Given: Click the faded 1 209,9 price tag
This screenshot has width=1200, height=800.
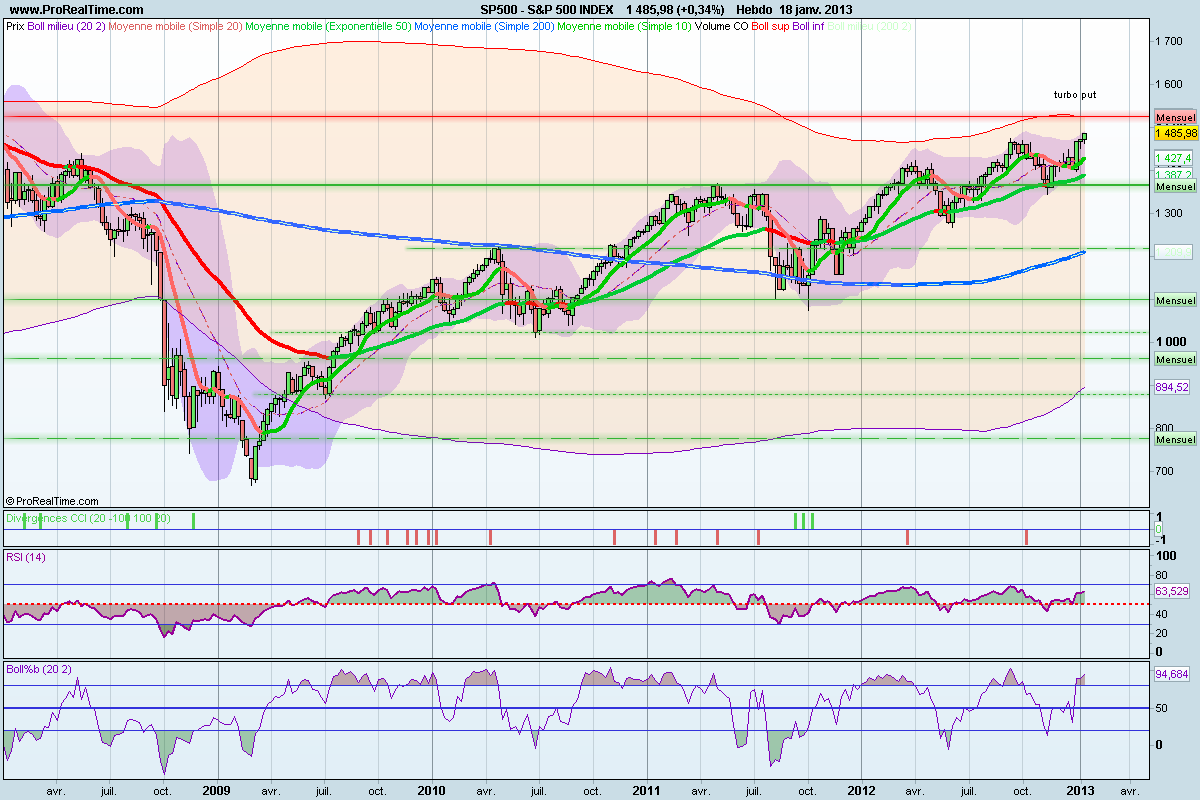Looking at the screenshot, I should point(1172,251).
